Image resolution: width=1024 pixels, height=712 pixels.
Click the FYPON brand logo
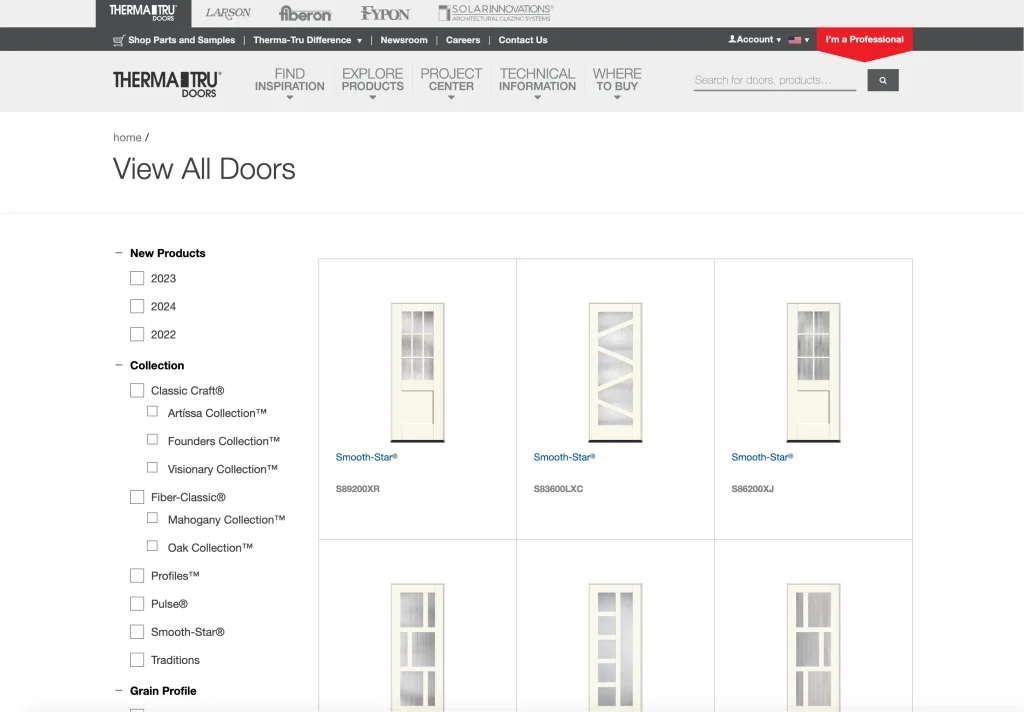point(383,13)
